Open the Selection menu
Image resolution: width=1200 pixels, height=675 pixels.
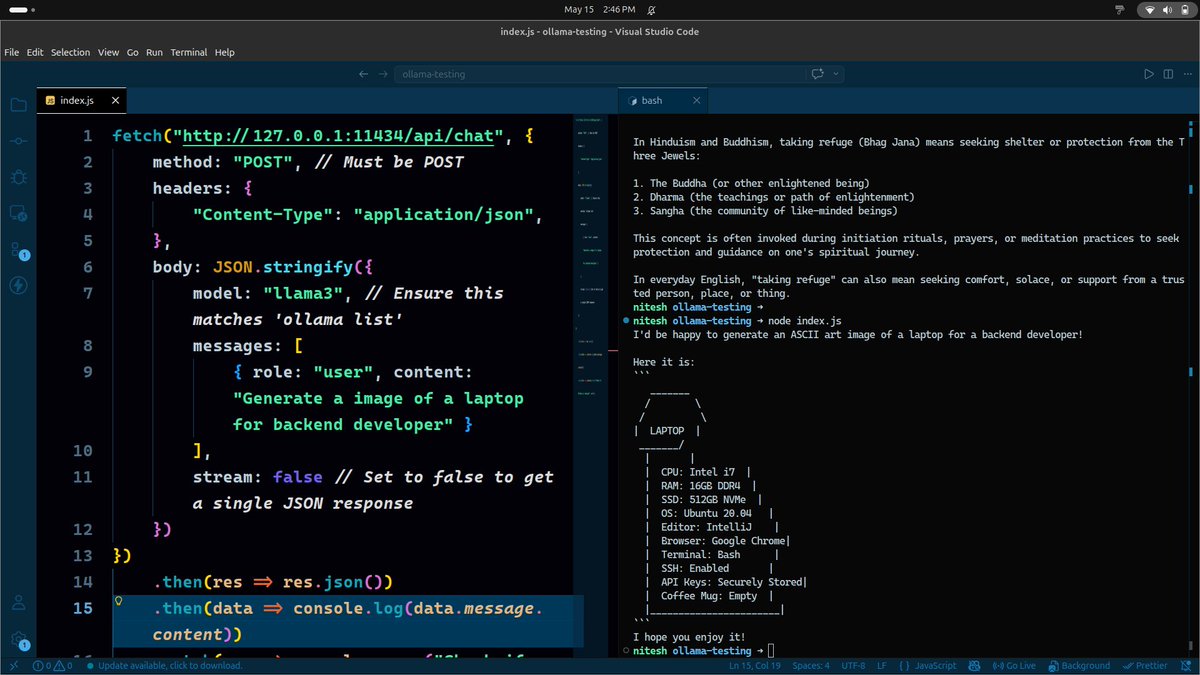pos(70,52)
